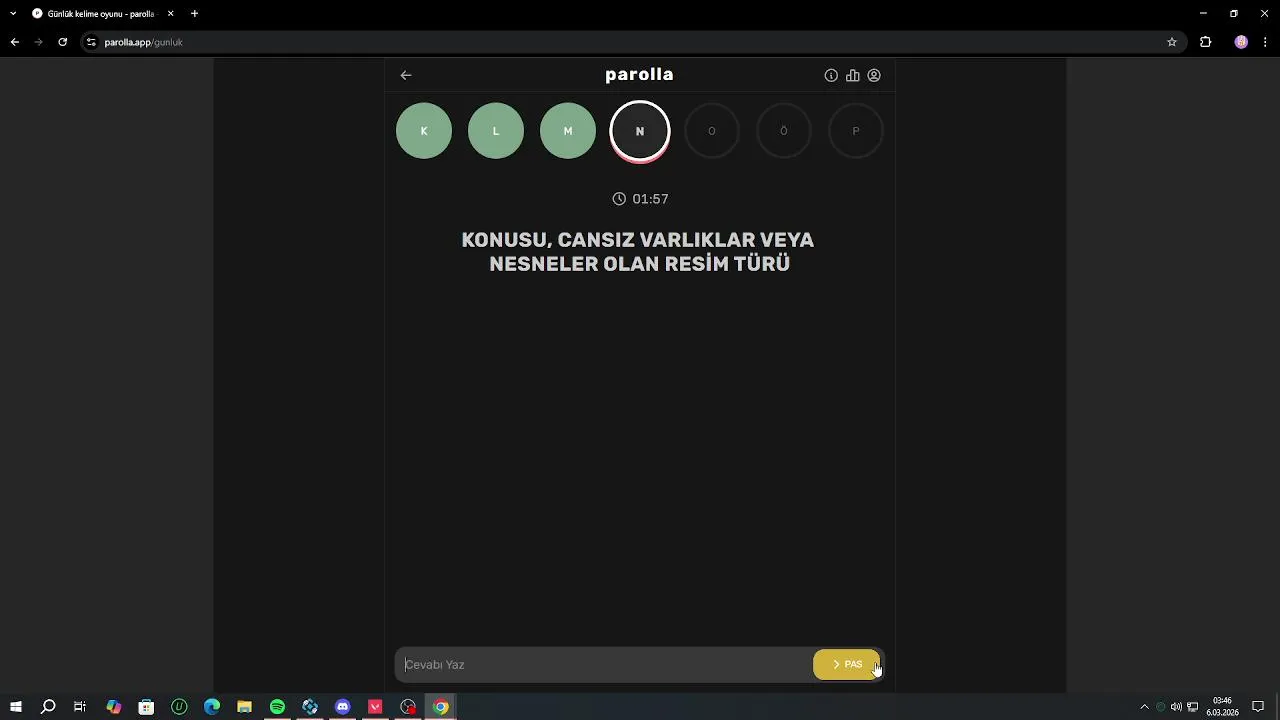Switch to Chrome in taskbar
Screen dimensions: 1280x720
441,707
